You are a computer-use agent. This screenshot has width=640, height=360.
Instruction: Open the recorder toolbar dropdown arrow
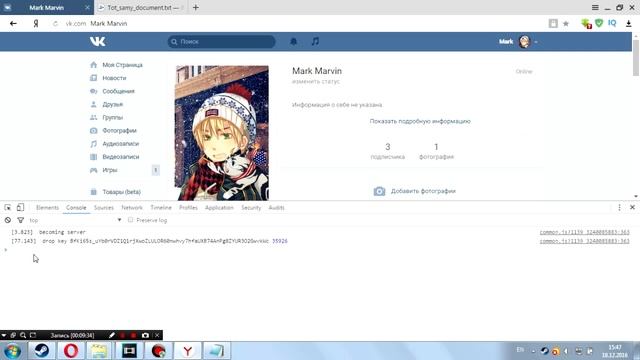click(x=4, y=335)
